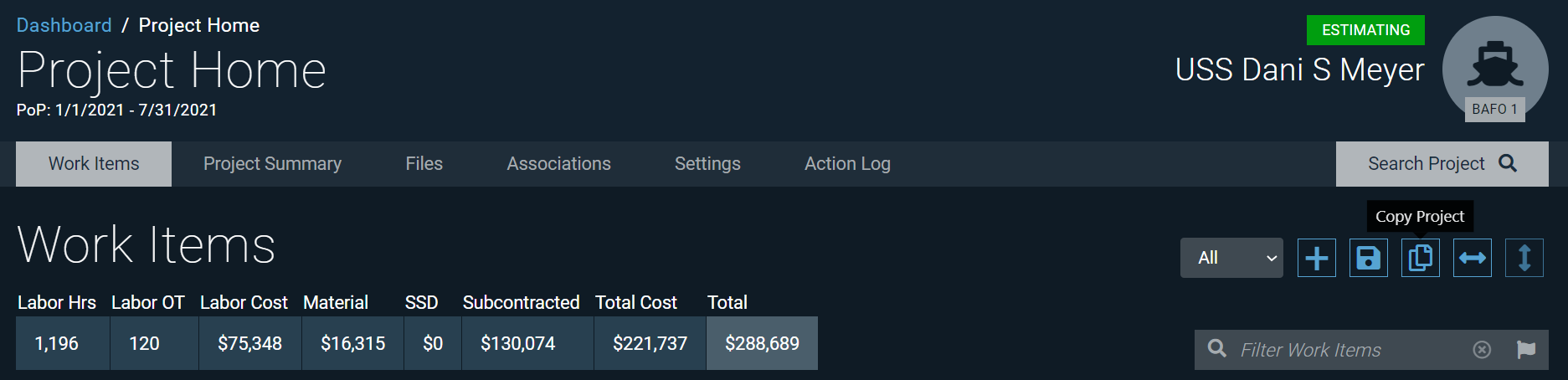Image resolution: width=1568 pixels, height=380 pixels.
Task: Click the ship project avatar icon
Action: 1495,67
